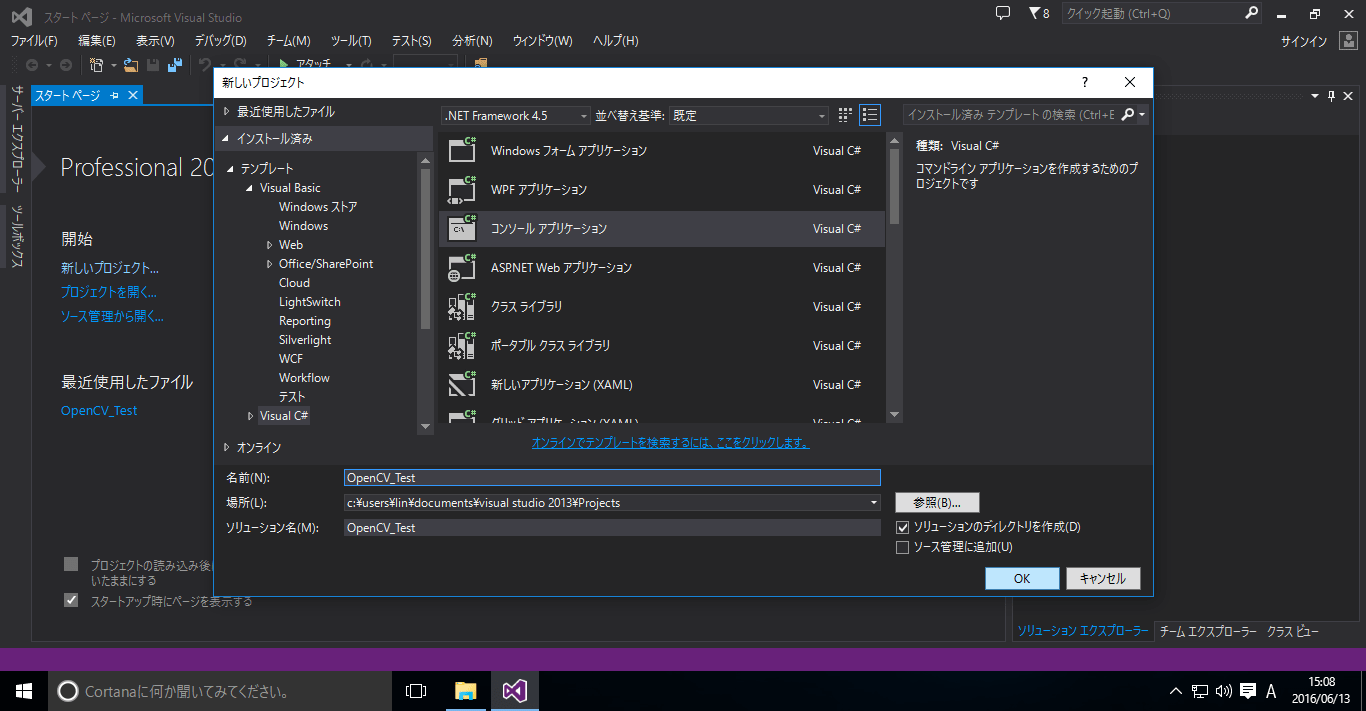Click the new project toolbar icon

coord(97,65)
